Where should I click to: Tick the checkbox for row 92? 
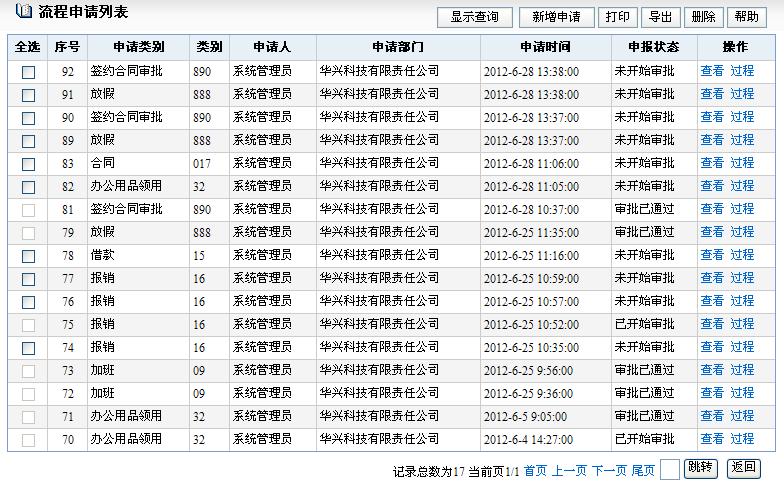[28, 72]
